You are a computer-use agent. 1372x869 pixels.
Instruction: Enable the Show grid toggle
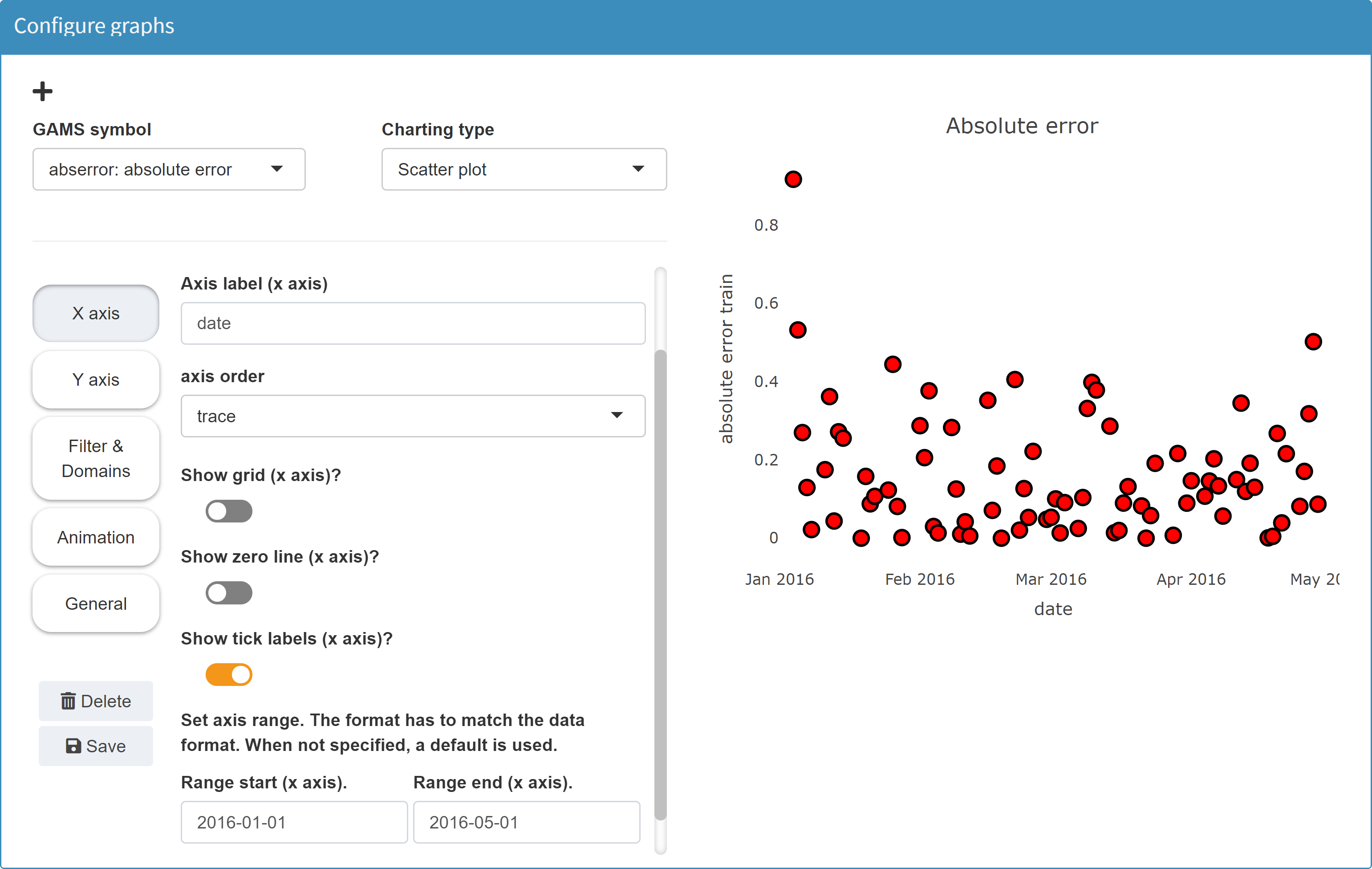pos(228,511)
